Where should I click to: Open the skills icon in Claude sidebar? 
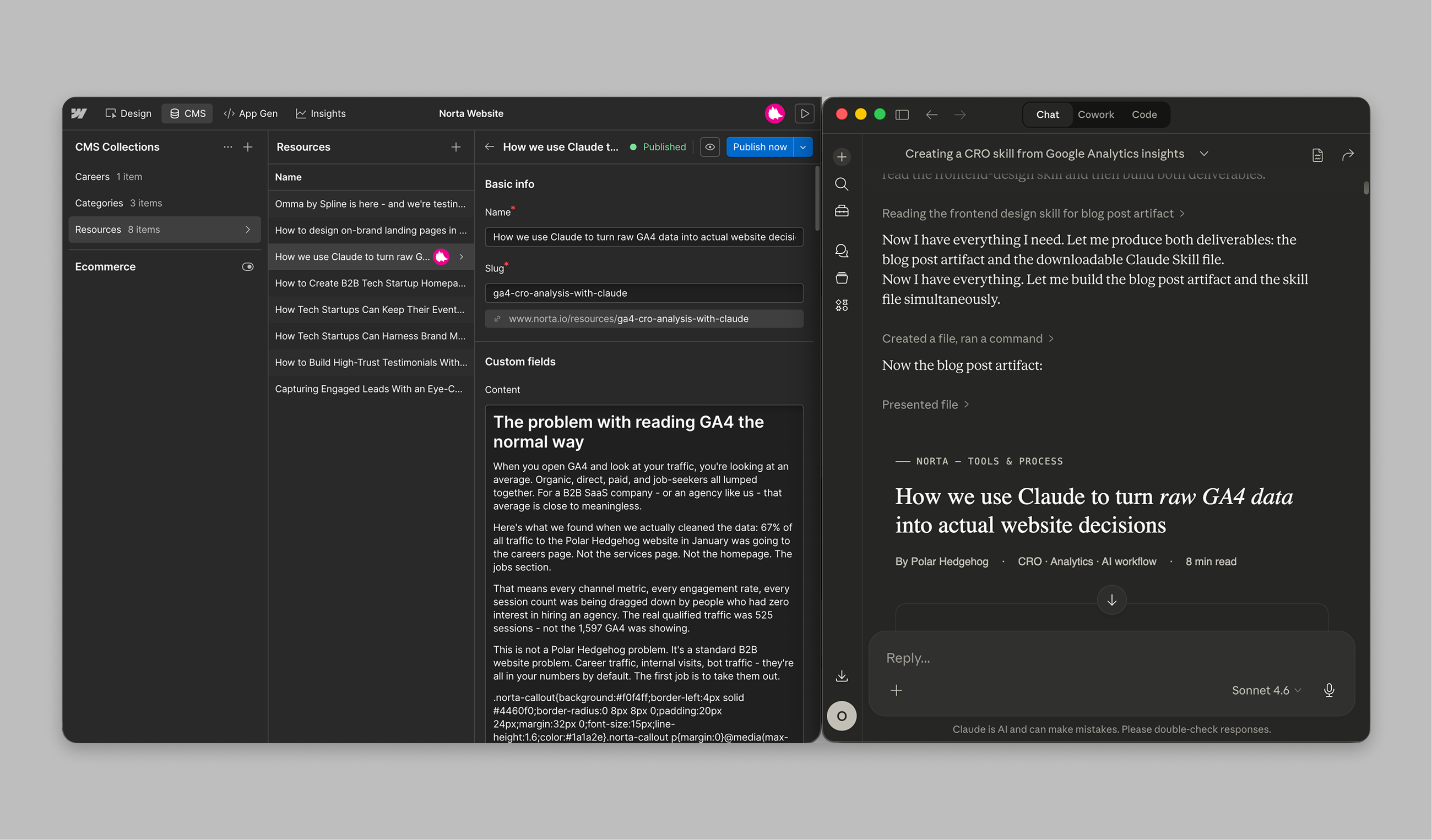(x=842, y=304)
